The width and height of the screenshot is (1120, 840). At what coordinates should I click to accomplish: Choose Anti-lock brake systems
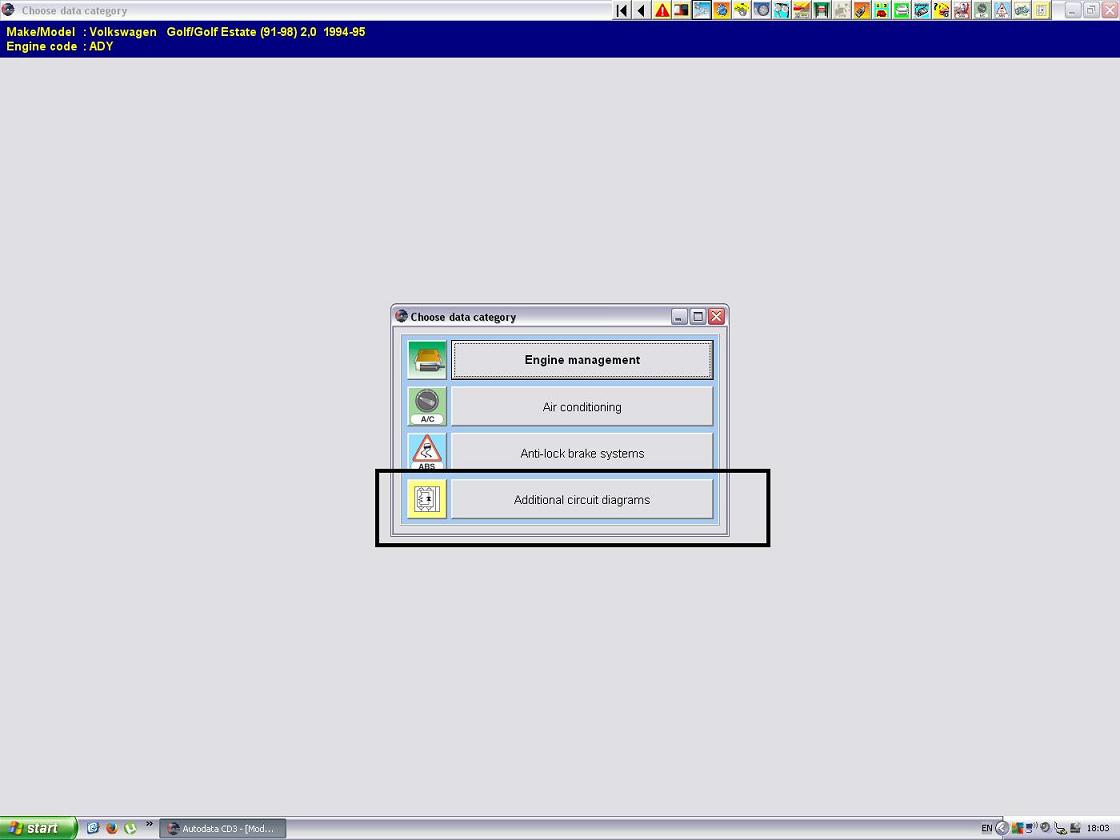pos(582,453)
